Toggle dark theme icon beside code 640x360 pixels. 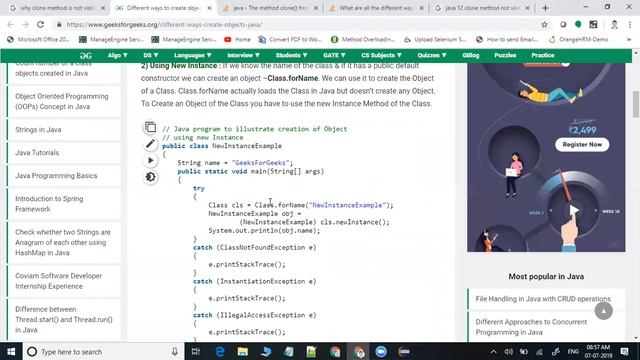click(x=150, y=177)
